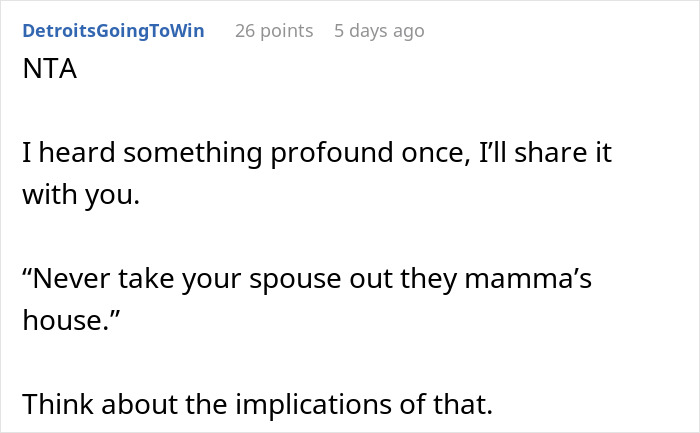
Task: Click the quote line beginning "Never take your spouse"
Action: click(307, 278)
